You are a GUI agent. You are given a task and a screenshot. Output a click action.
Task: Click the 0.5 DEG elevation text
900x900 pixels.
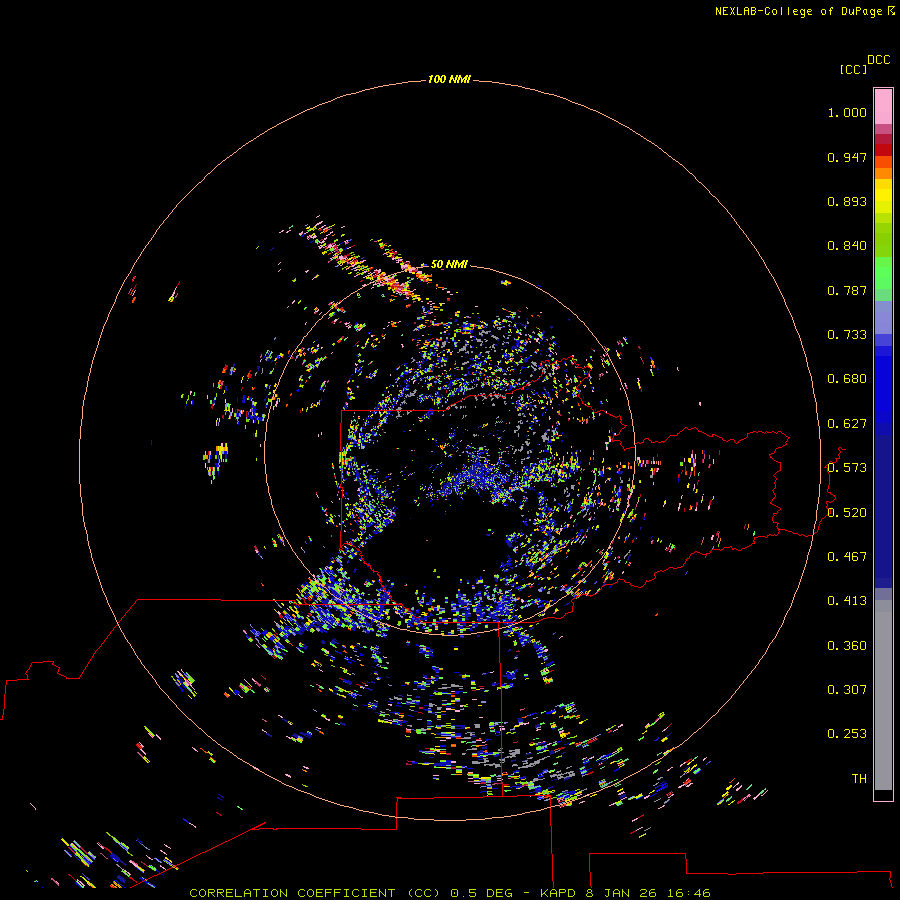point(482,893)
